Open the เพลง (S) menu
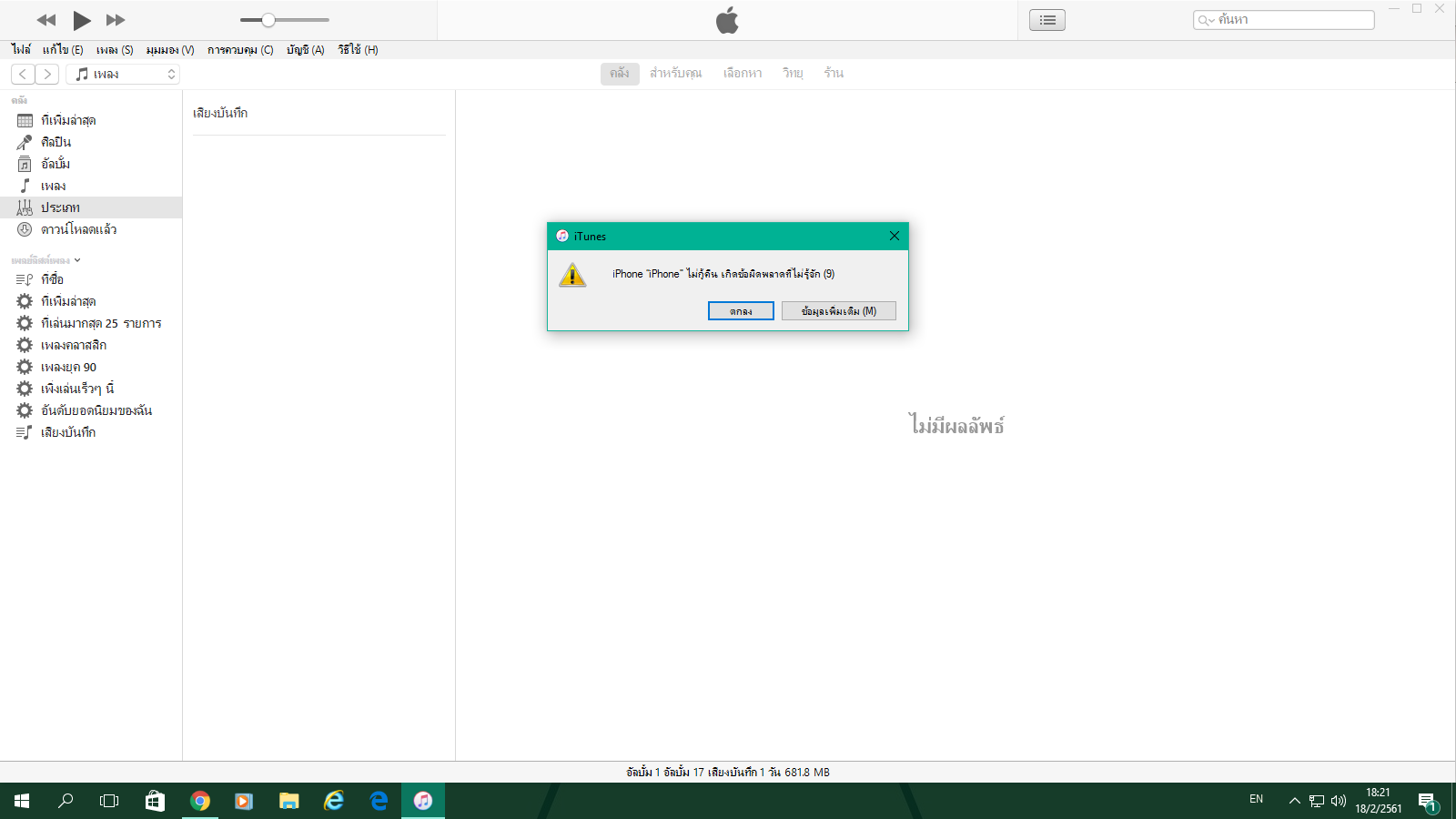 pos(115,50)
